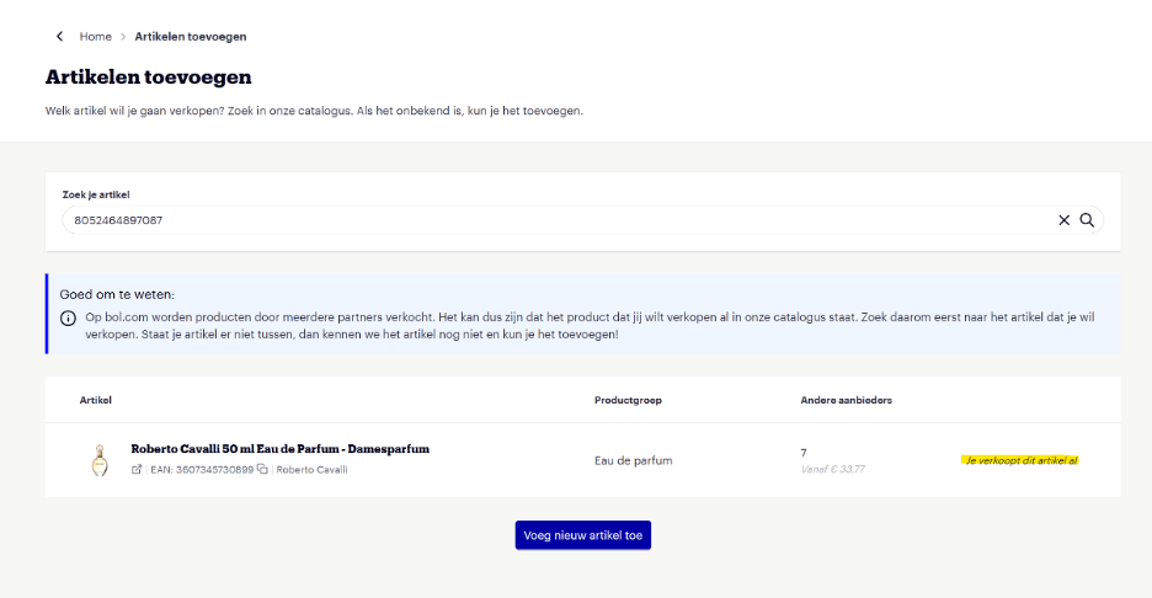Click the 'Goed om te weten:' heading
This screenshot has width=1152, height=598.
click(118, 295)
